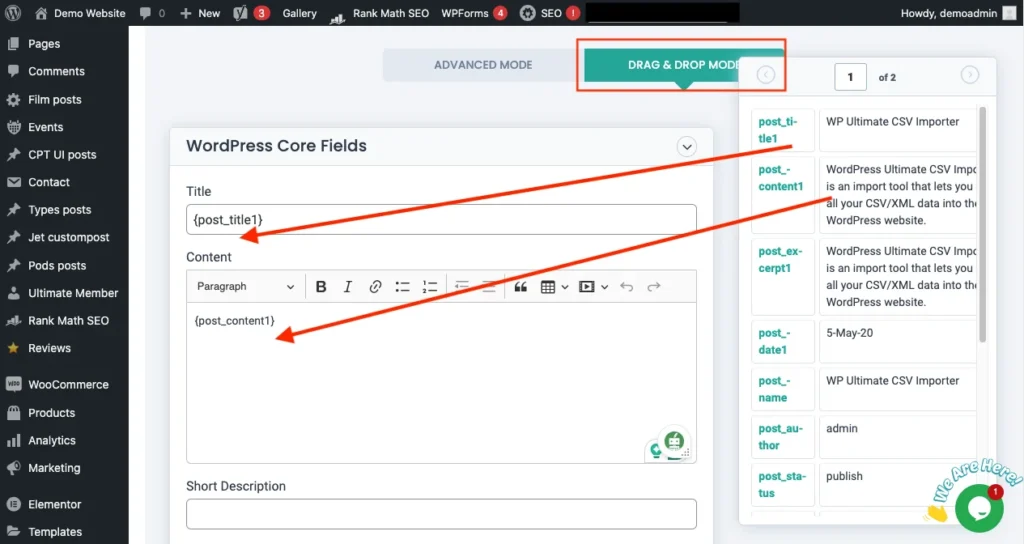The image size is (1024, 544).
Task: Insert a numbered list
Action: point(429,287)
